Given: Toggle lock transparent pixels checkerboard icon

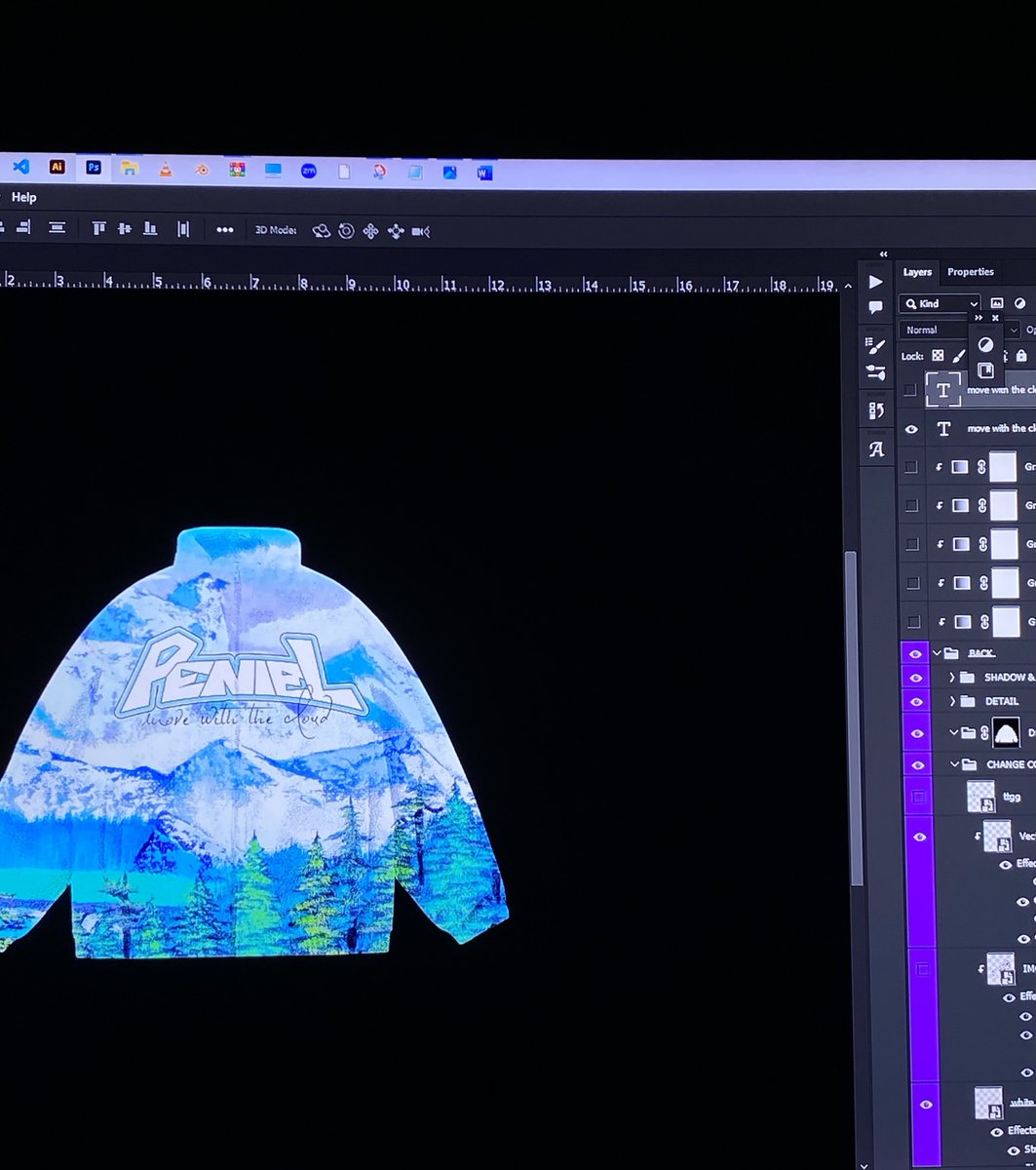Looking at the screenshot, I should [938, 356].
